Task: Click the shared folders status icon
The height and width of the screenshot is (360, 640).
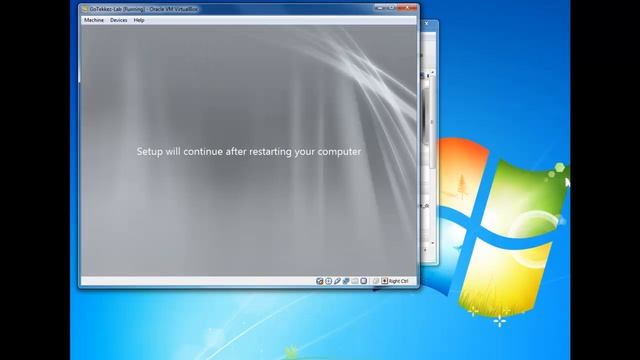Action: click(x=355, y=281)
